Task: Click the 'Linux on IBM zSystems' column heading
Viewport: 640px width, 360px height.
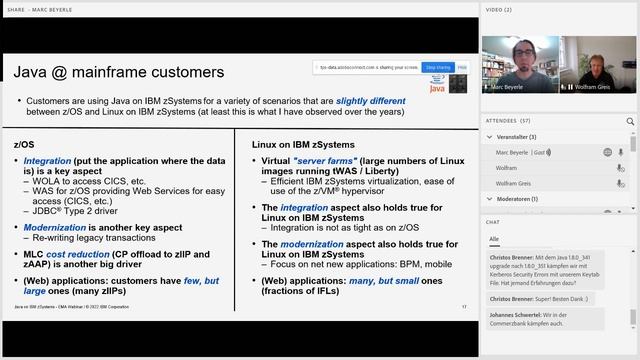Action: click(x=303, y=144)
